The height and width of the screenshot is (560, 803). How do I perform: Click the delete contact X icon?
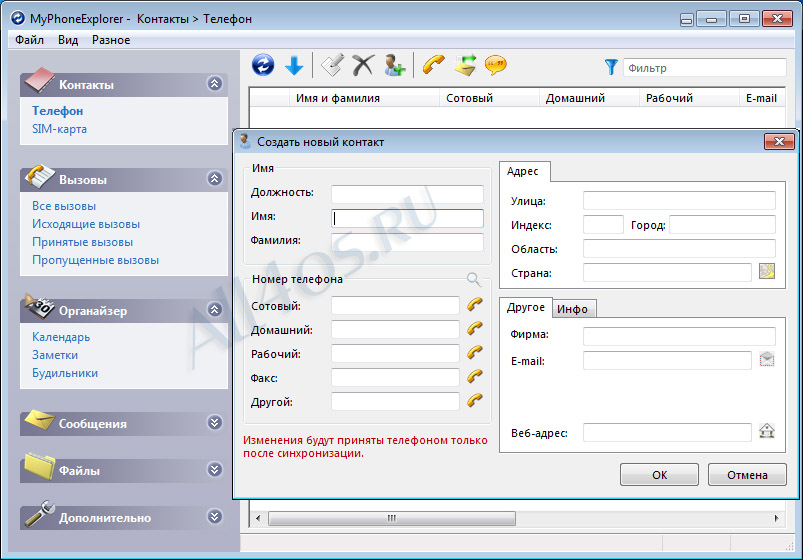click(363, 66)
